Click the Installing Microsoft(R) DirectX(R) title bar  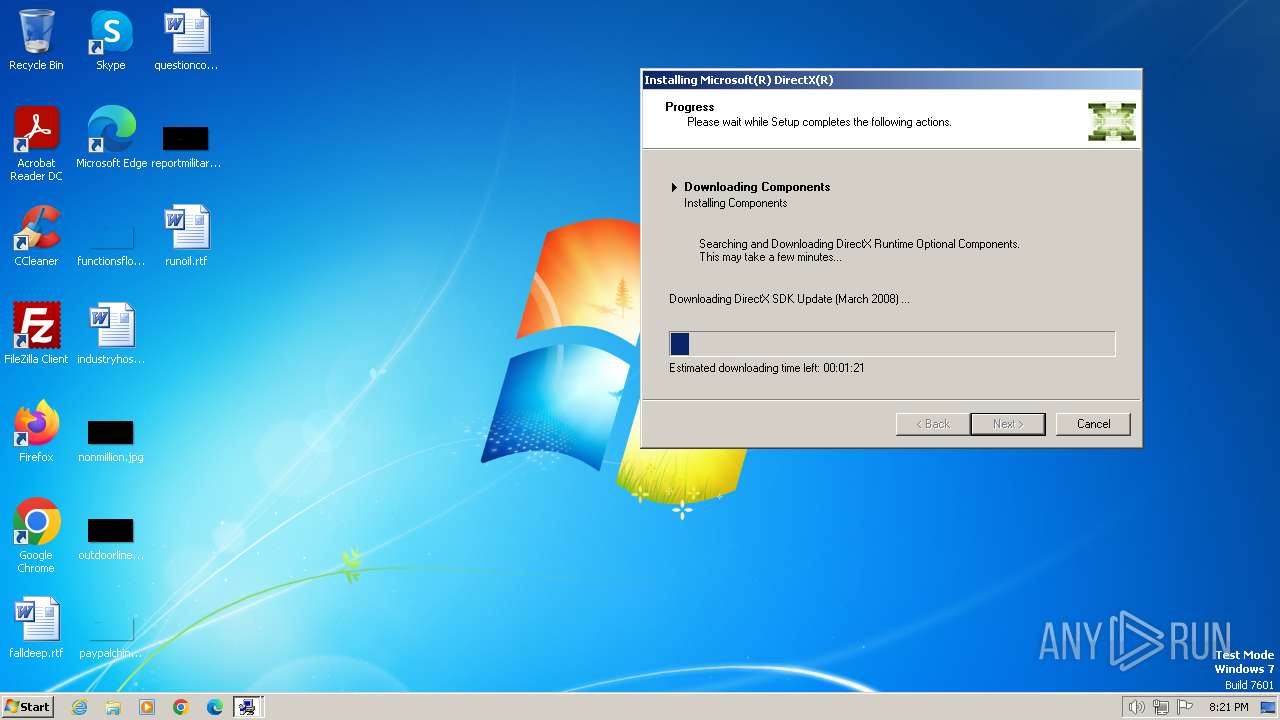pos(891,80)
